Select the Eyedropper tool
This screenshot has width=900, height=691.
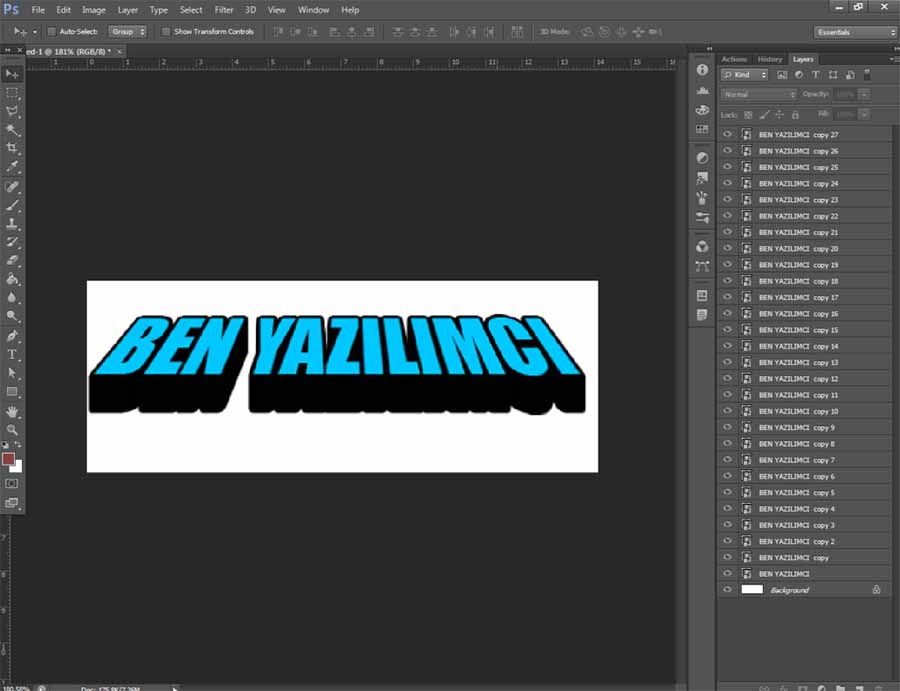(x=12, y=166)
